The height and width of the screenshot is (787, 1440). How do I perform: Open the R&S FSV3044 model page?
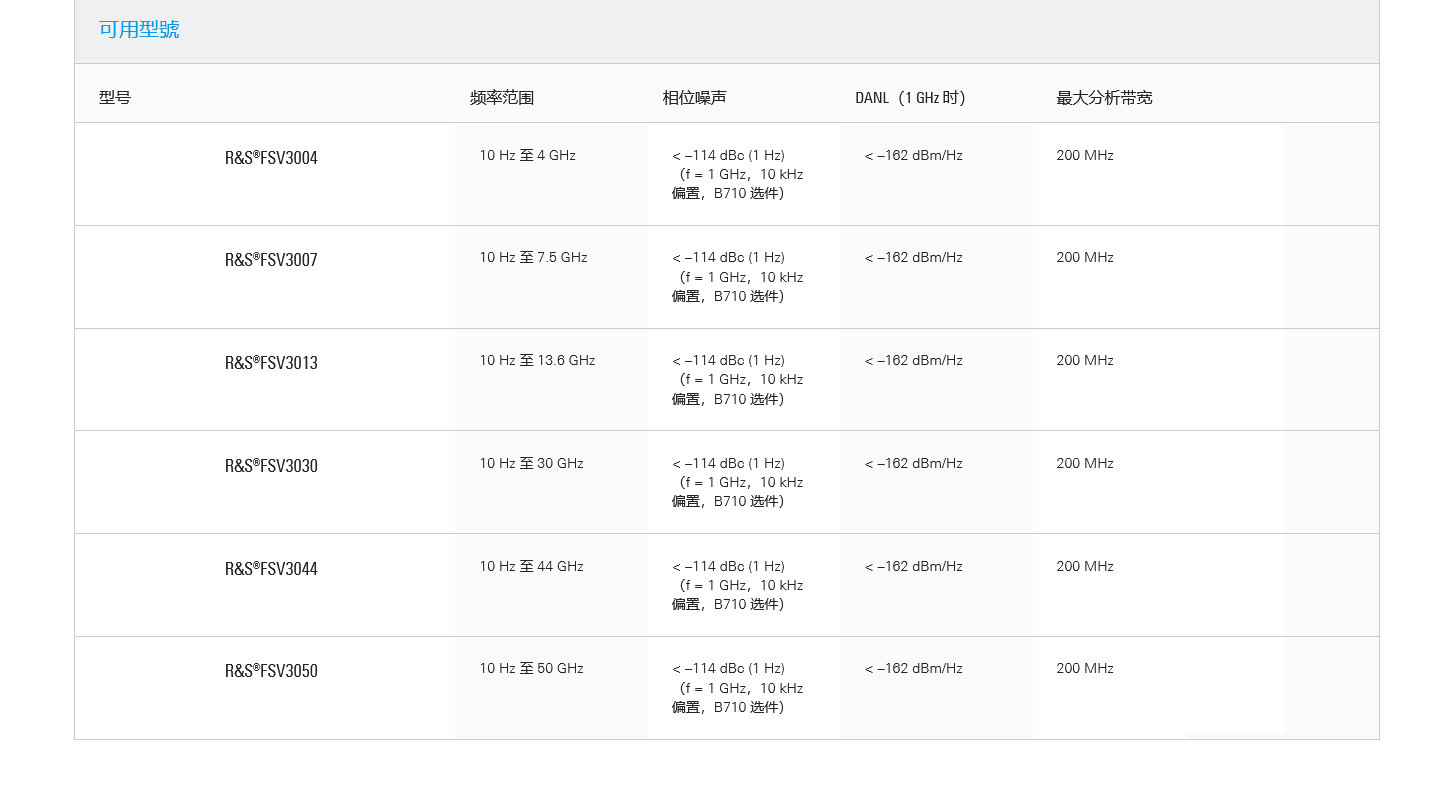pos(271,569)
